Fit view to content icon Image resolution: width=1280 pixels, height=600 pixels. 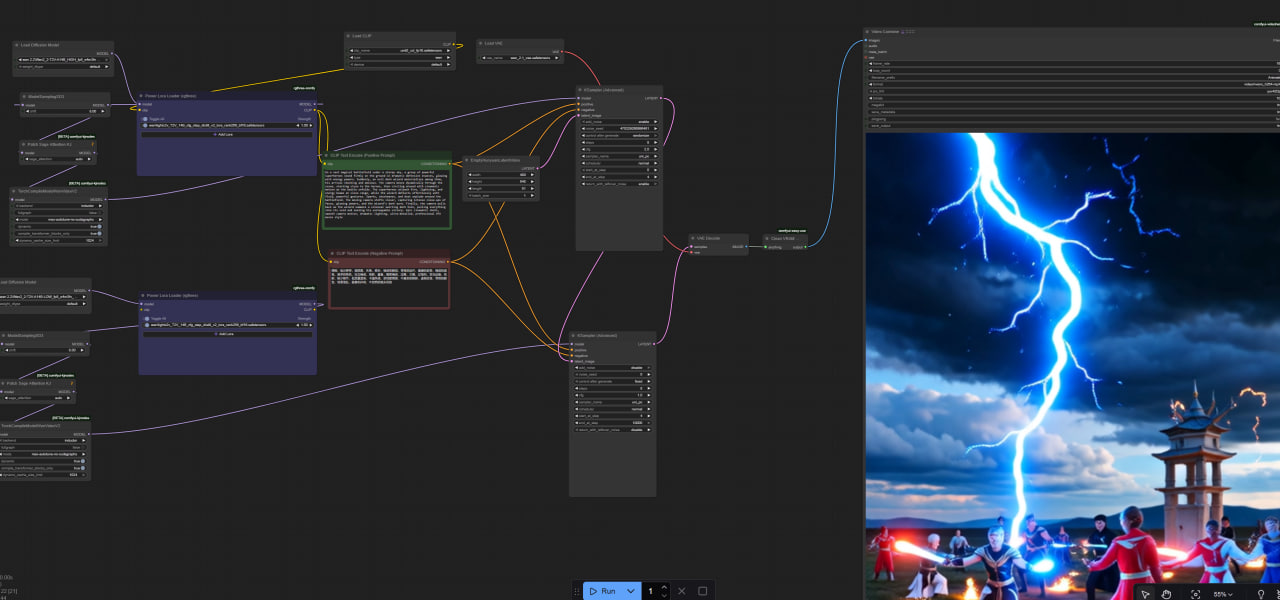click(1195, 593)
